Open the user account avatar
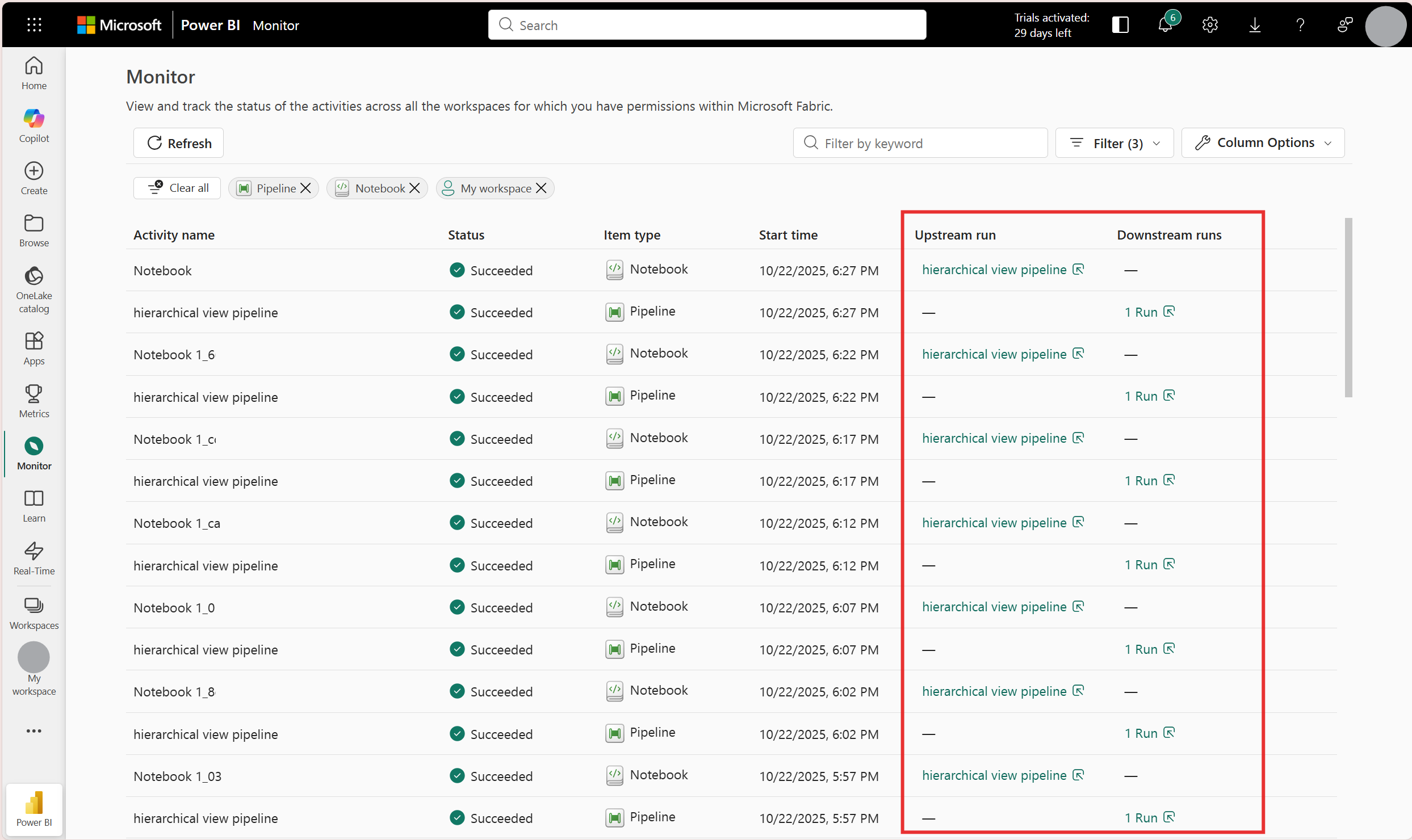Viewport: 1412px width, 840px height. tap(1386, 26)
